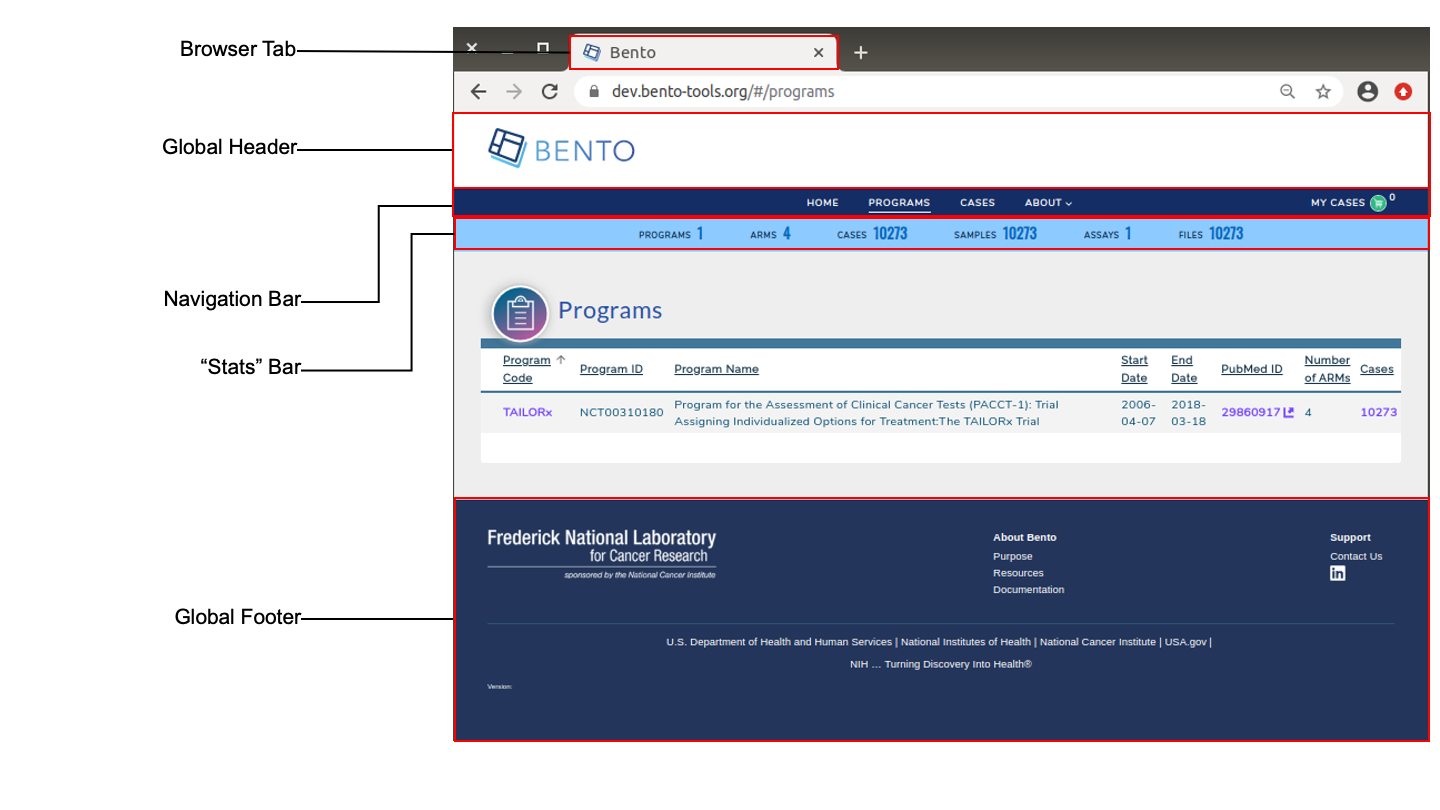Open the CASES navigation item
The width and height of the screenshot is (1440, 810).
click(977, 203)
